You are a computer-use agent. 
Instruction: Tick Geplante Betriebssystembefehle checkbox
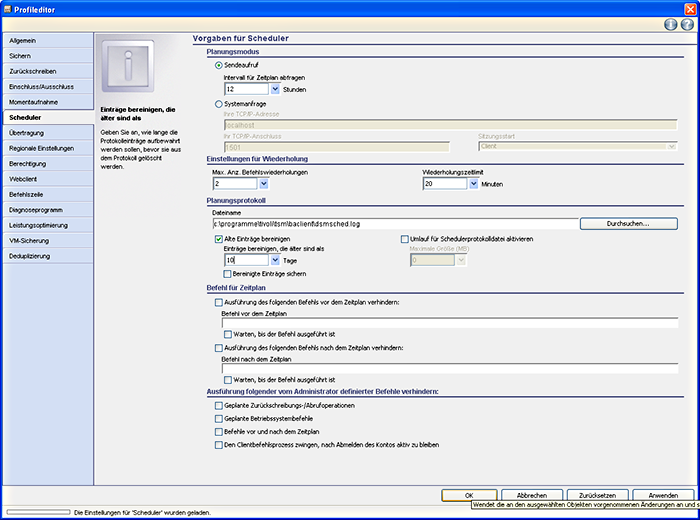[219, 418]
